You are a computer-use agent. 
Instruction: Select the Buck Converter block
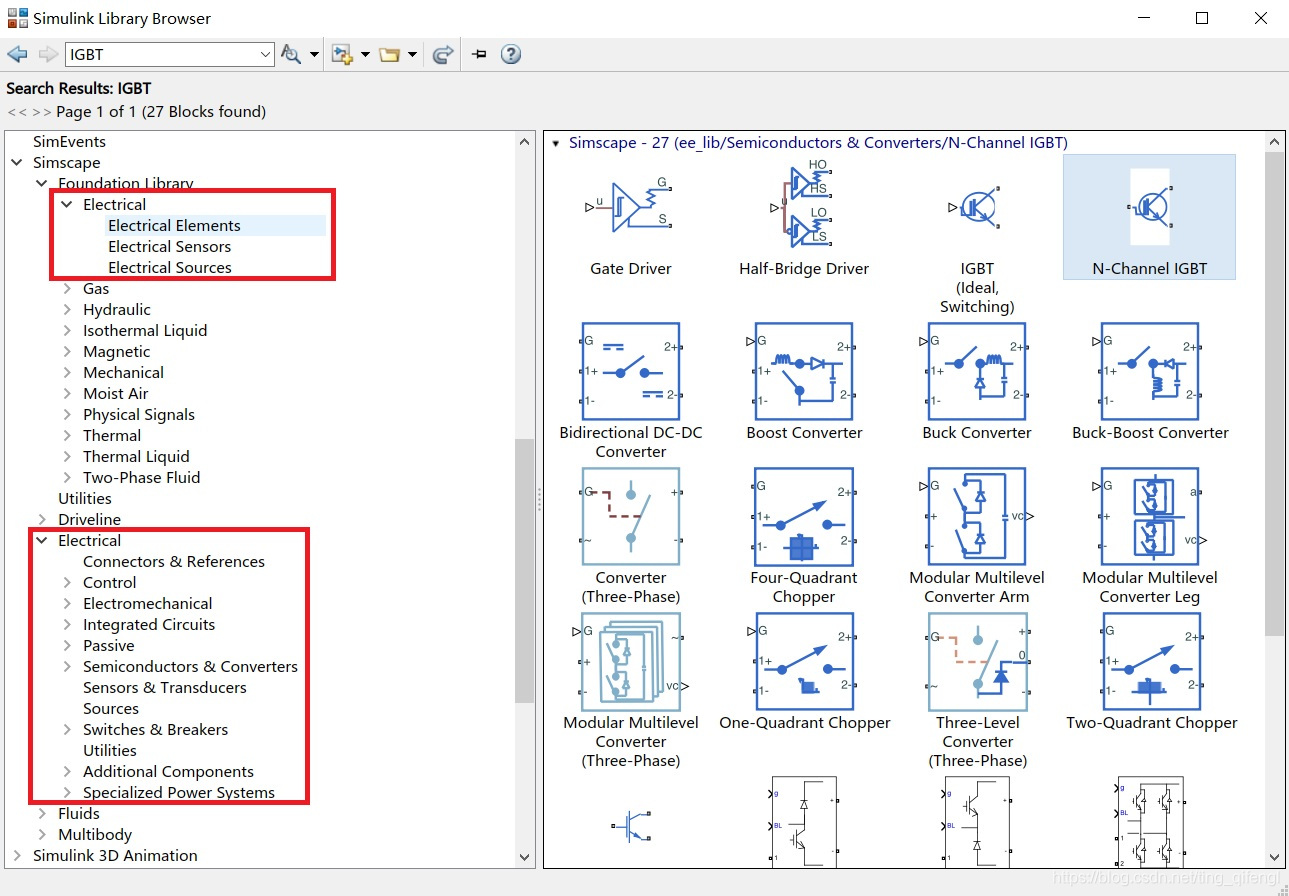tap(977, 381)
